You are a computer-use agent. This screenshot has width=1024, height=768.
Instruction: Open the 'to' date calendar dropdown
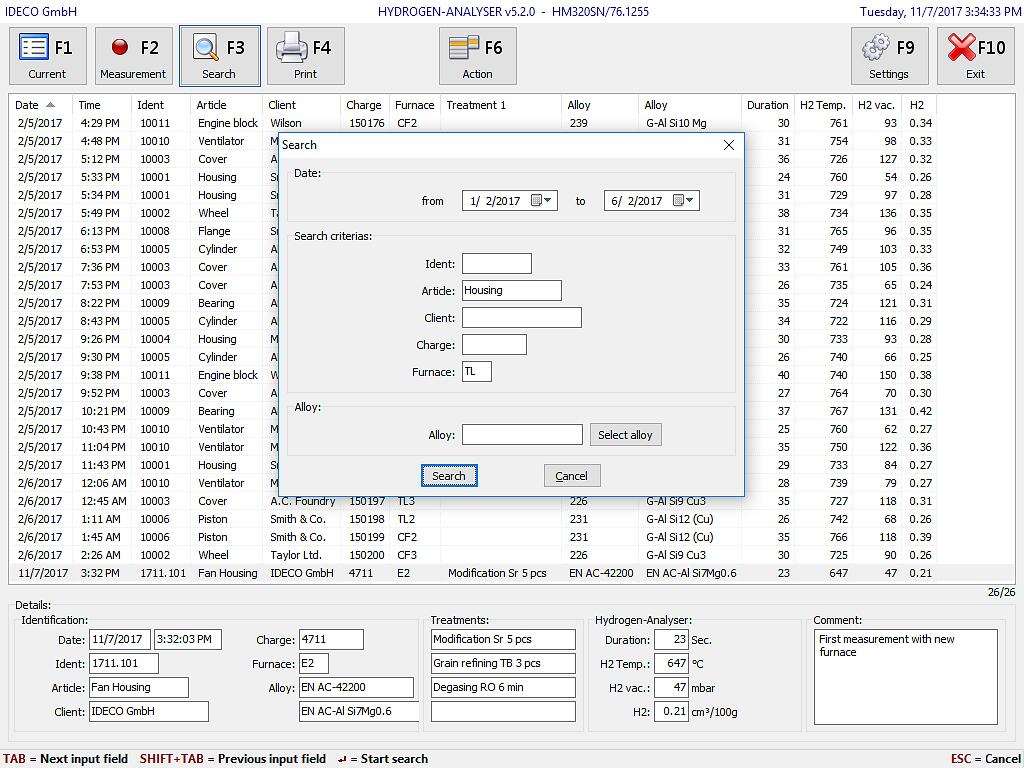click(684, 201)
